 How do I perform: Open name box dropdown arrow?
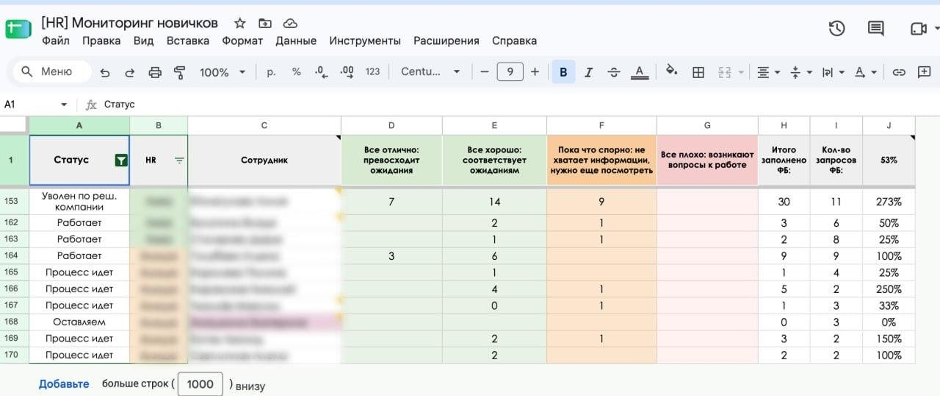pyautogui.click(x=64, y=105)
